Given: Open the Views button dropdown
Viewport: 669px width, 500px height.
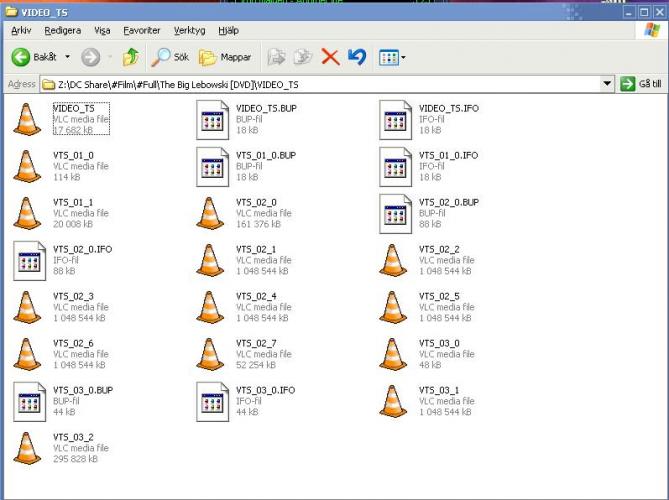Looking at the screenshot, I should point(403,57).
